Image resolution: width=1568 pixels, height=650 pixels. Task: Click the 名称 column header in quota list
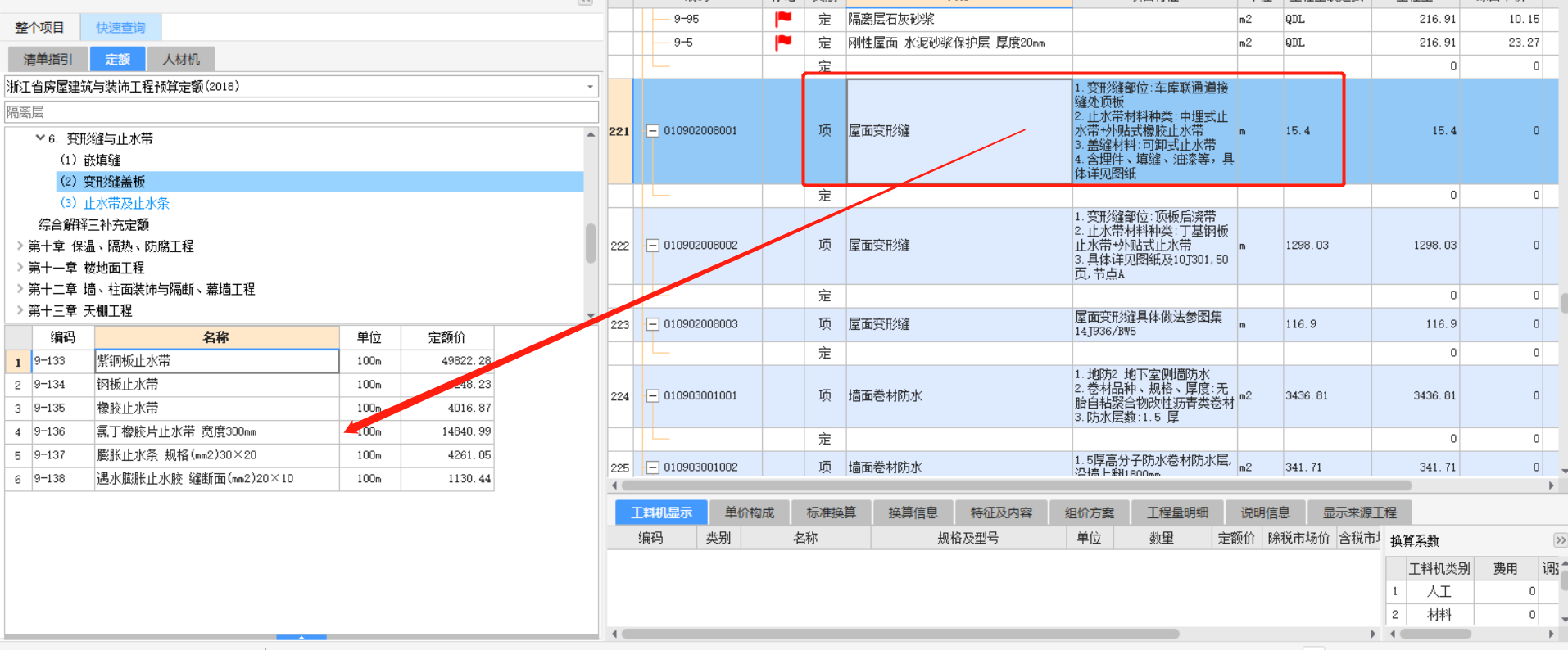pyautogui.click(x=217, y=337)
